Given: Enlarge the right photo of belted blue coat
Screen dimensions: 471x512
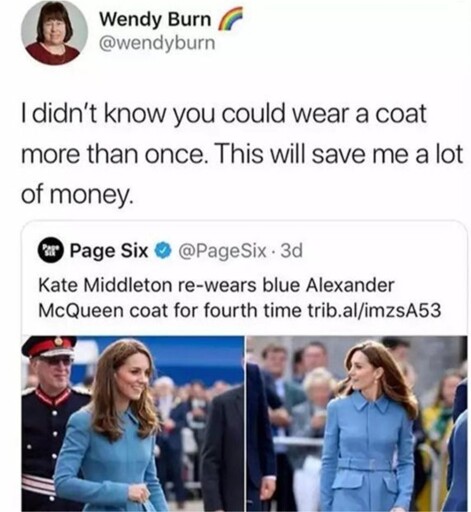Looking at the screenshot, I should coord(356,423).
